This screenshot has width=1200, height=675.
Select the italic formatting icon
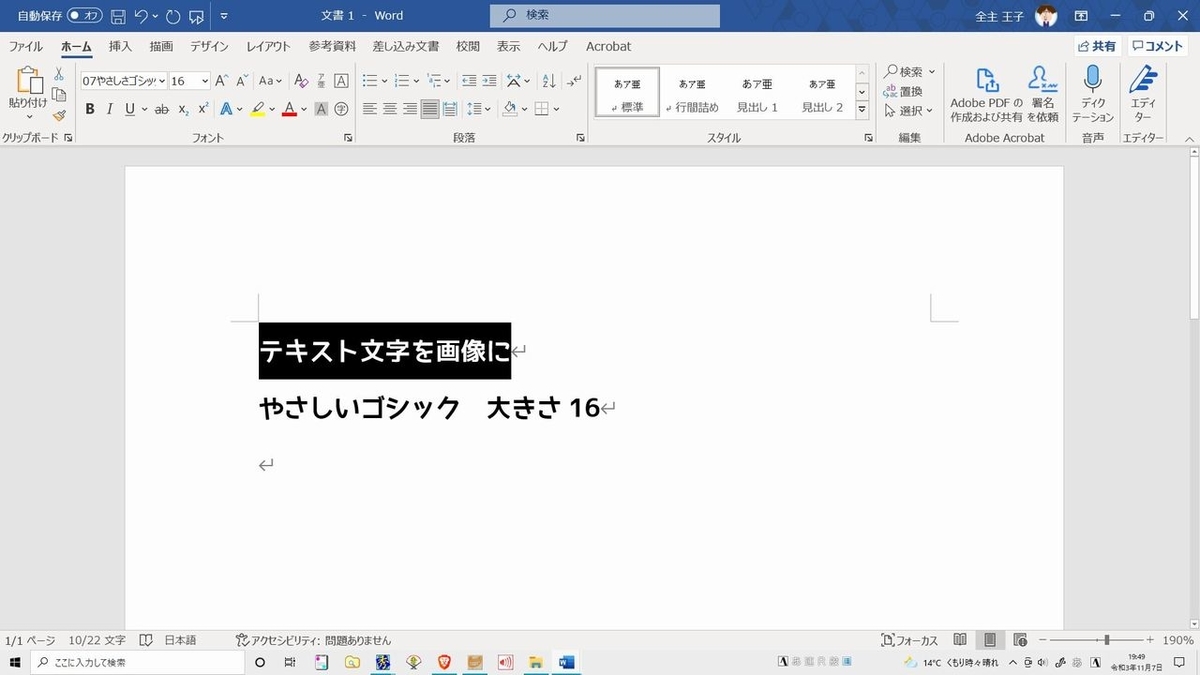(x=109, y=109)
